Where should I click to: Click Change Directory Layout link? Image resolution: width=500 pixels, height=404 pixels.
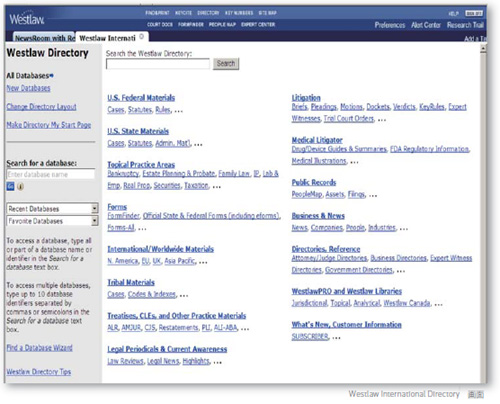(x=41, y=107)
